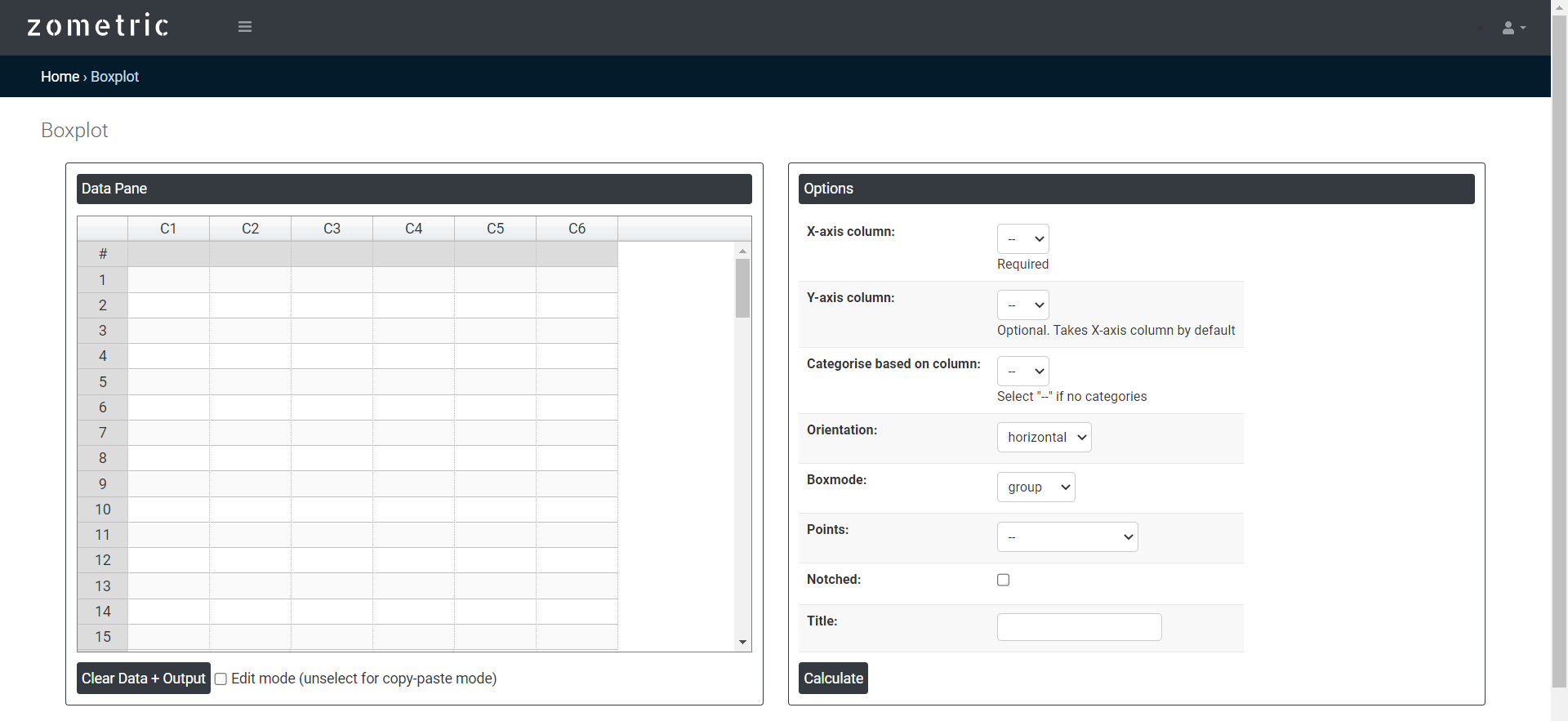Tick the Notched checkbox
The image size is (1568, 721).
(1003, 580)
